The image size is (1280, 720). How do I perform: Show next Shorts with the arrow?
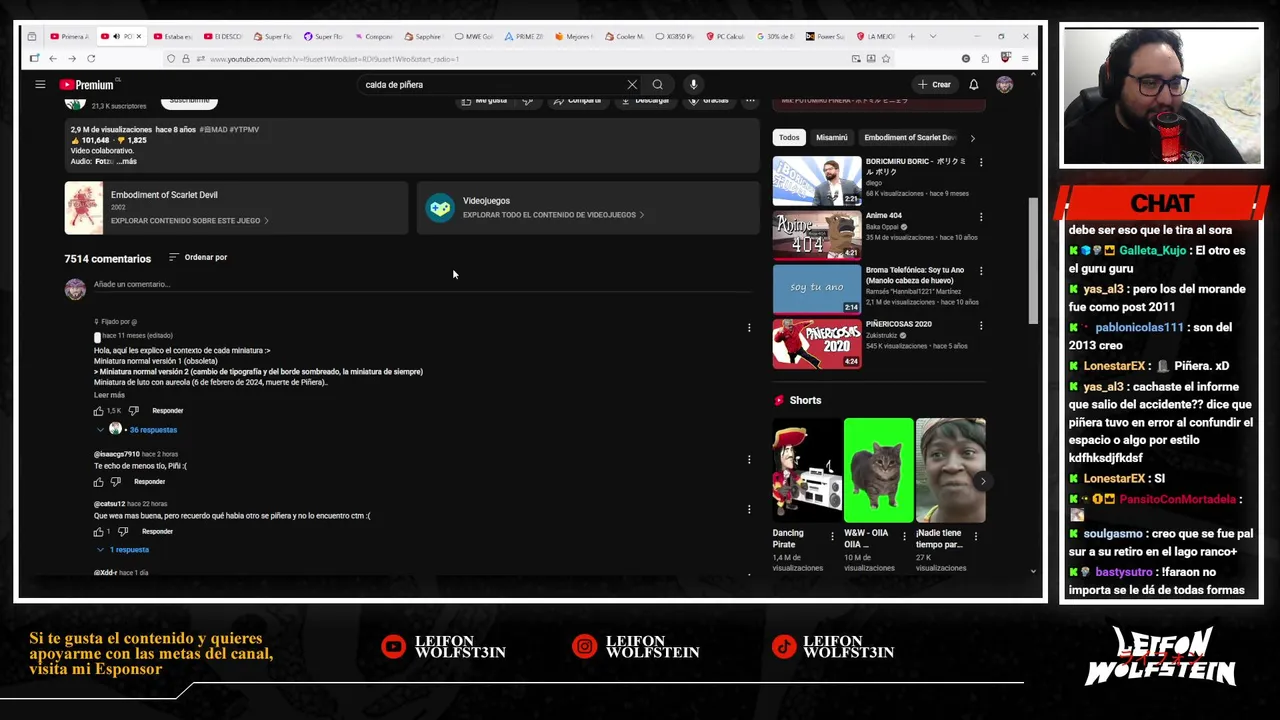coord(982,481)
